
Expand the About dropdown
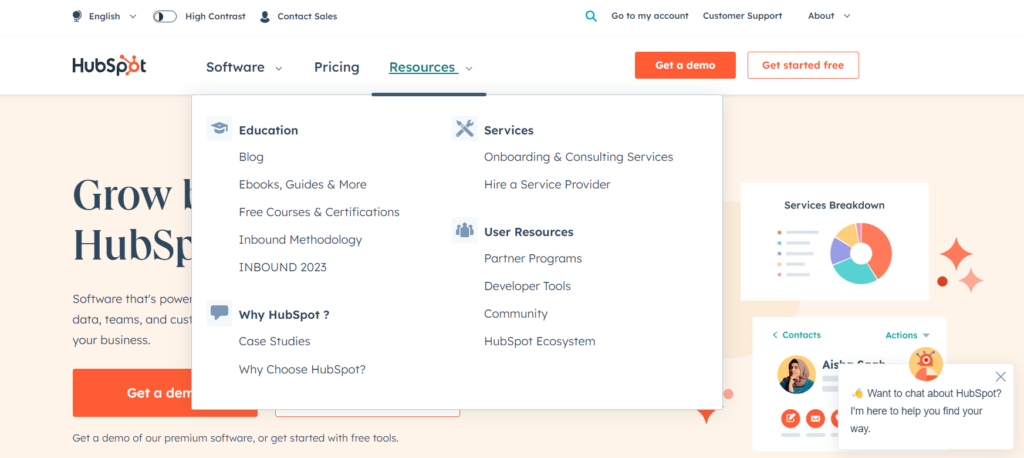pyautogui.click(x=847, y=16)
